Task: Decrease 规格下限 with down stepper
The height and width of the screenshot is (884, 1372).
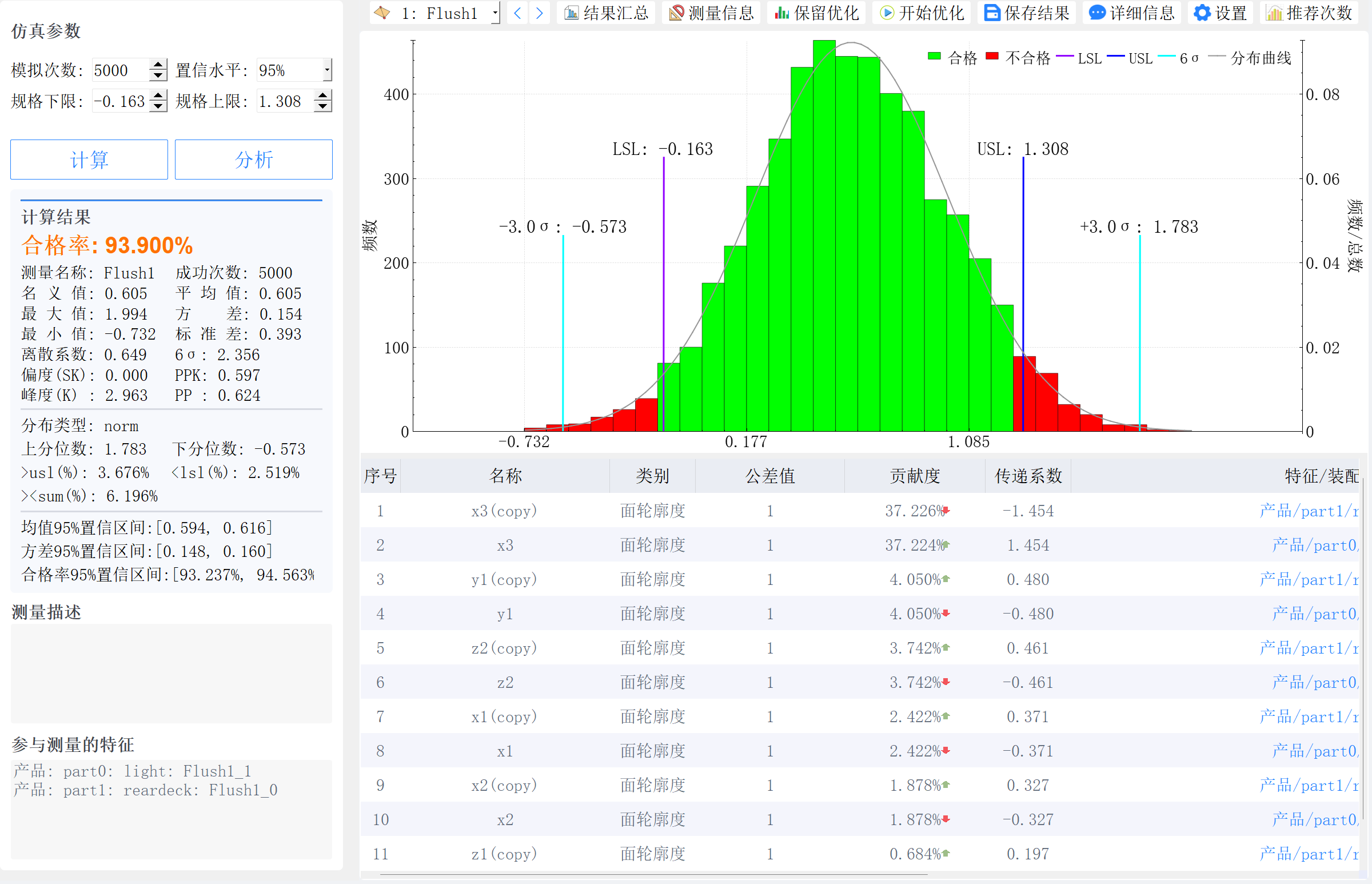Action: point(158,107)
